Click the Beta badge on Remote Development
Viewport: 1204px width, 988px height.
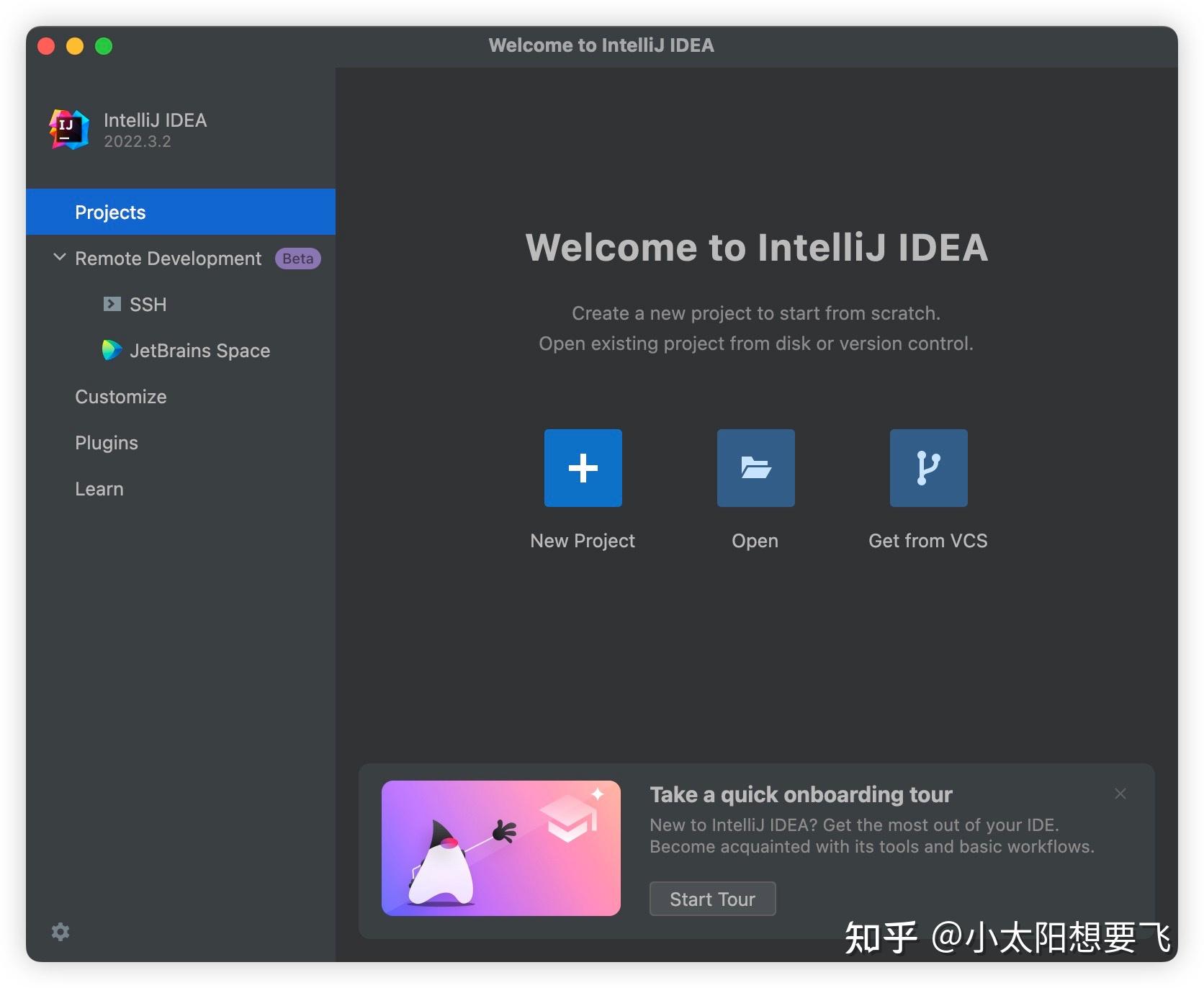pyautogui.click(x=297, y=259)
